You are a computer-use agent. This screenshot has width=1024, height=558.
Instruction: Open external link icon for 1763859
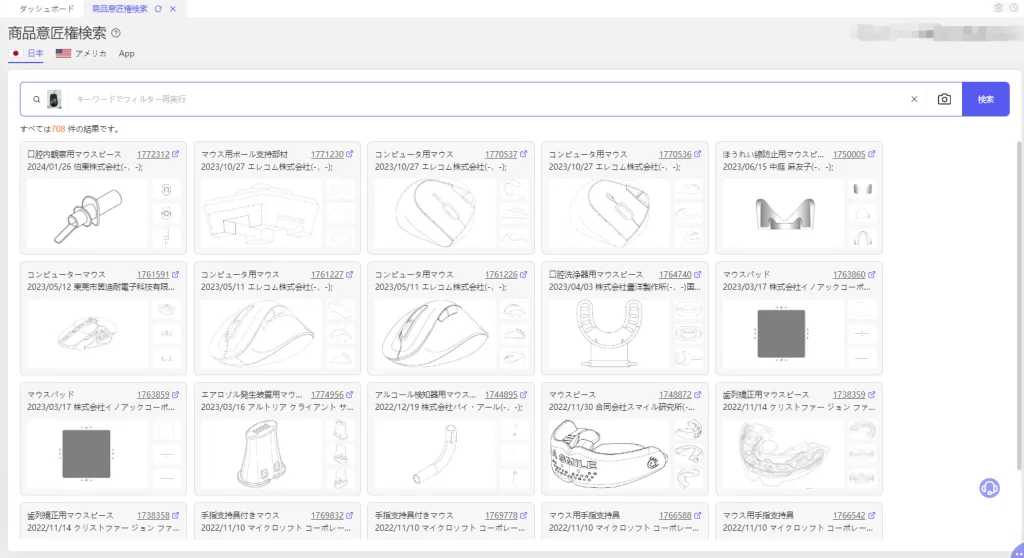pos(176,395)
